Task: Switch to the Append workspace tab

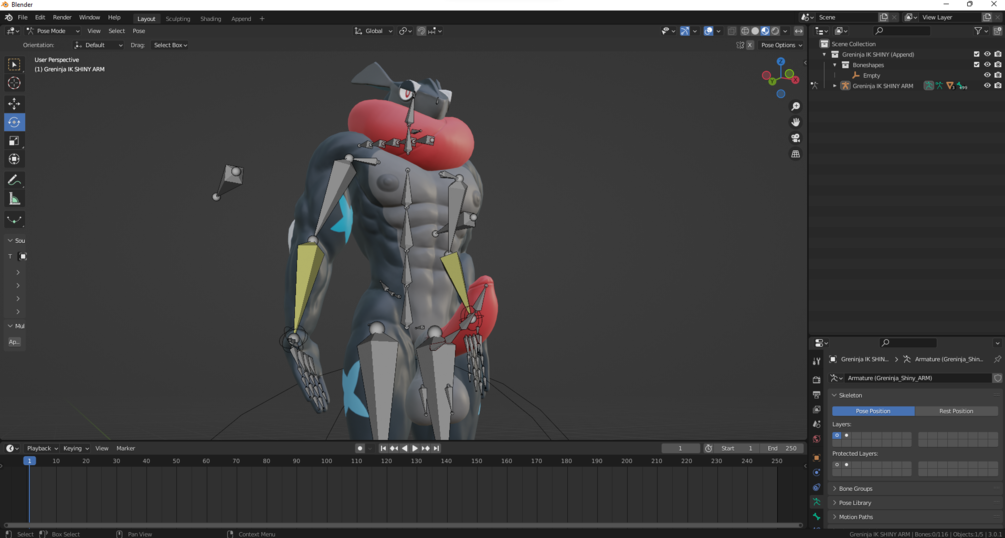Action: tap(241, 19)
